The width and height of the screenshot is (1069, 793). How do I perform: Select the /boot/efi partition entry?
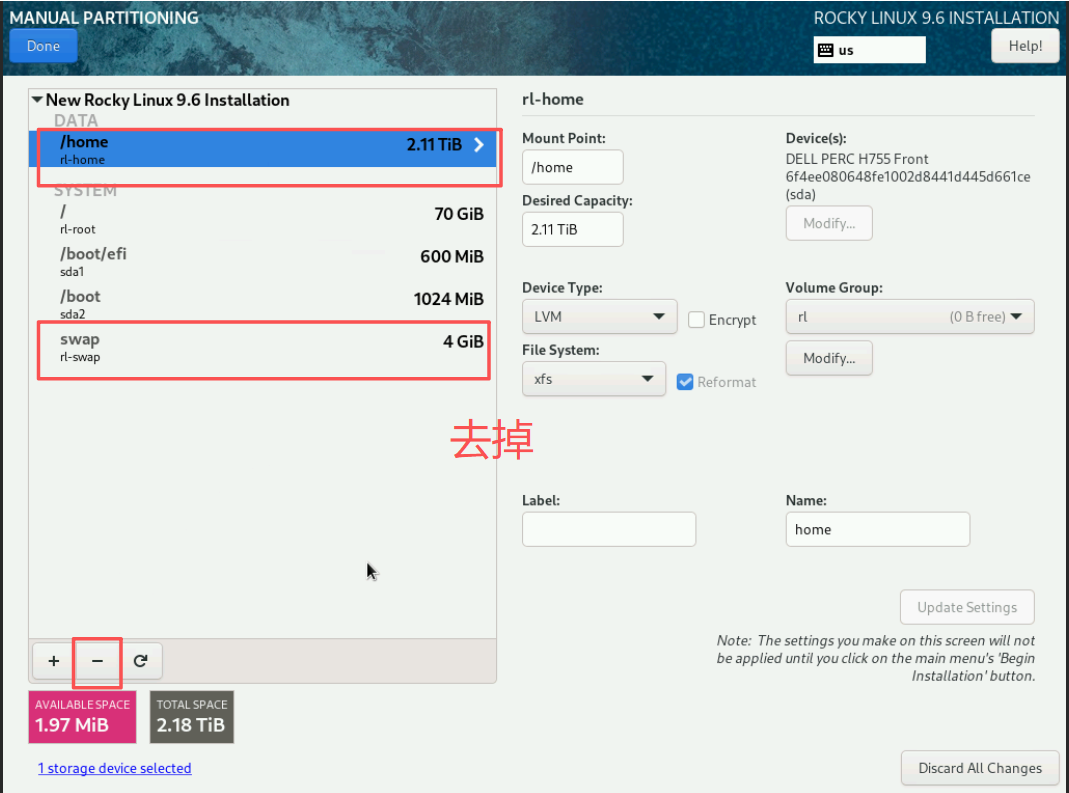(x=262, y=261)
